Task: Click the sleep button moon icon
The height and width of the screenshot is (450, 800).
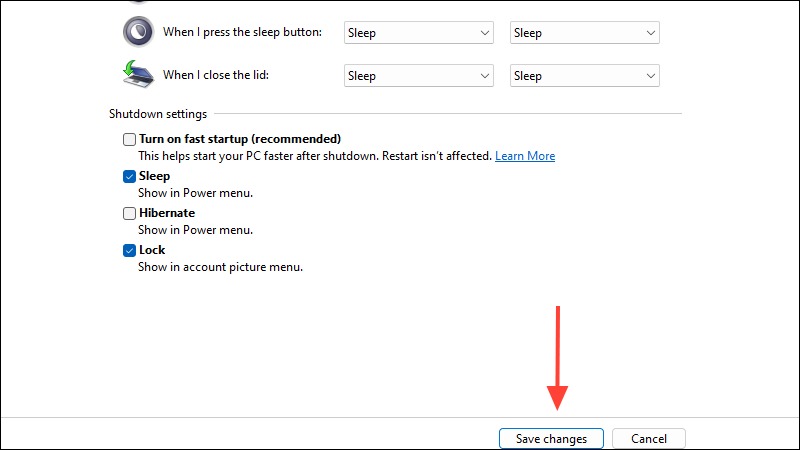Action: 138,32
